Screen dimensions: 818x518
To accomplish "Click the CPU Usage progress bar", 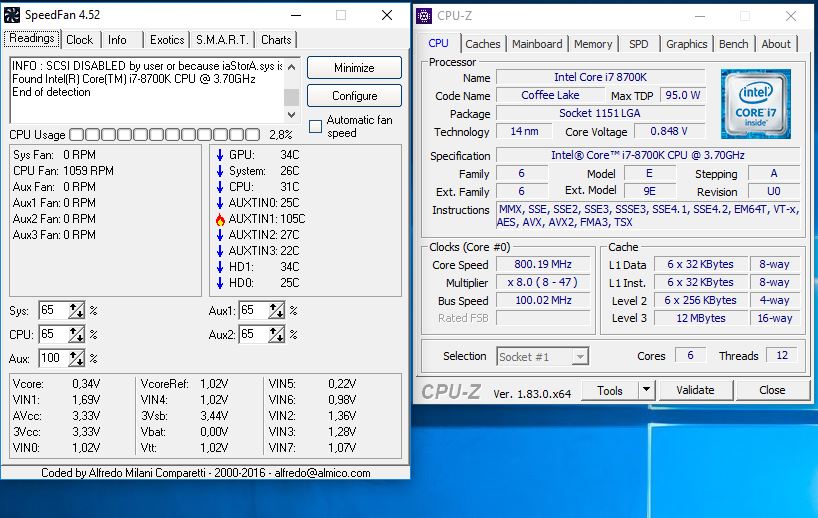I will coord(164,135).
